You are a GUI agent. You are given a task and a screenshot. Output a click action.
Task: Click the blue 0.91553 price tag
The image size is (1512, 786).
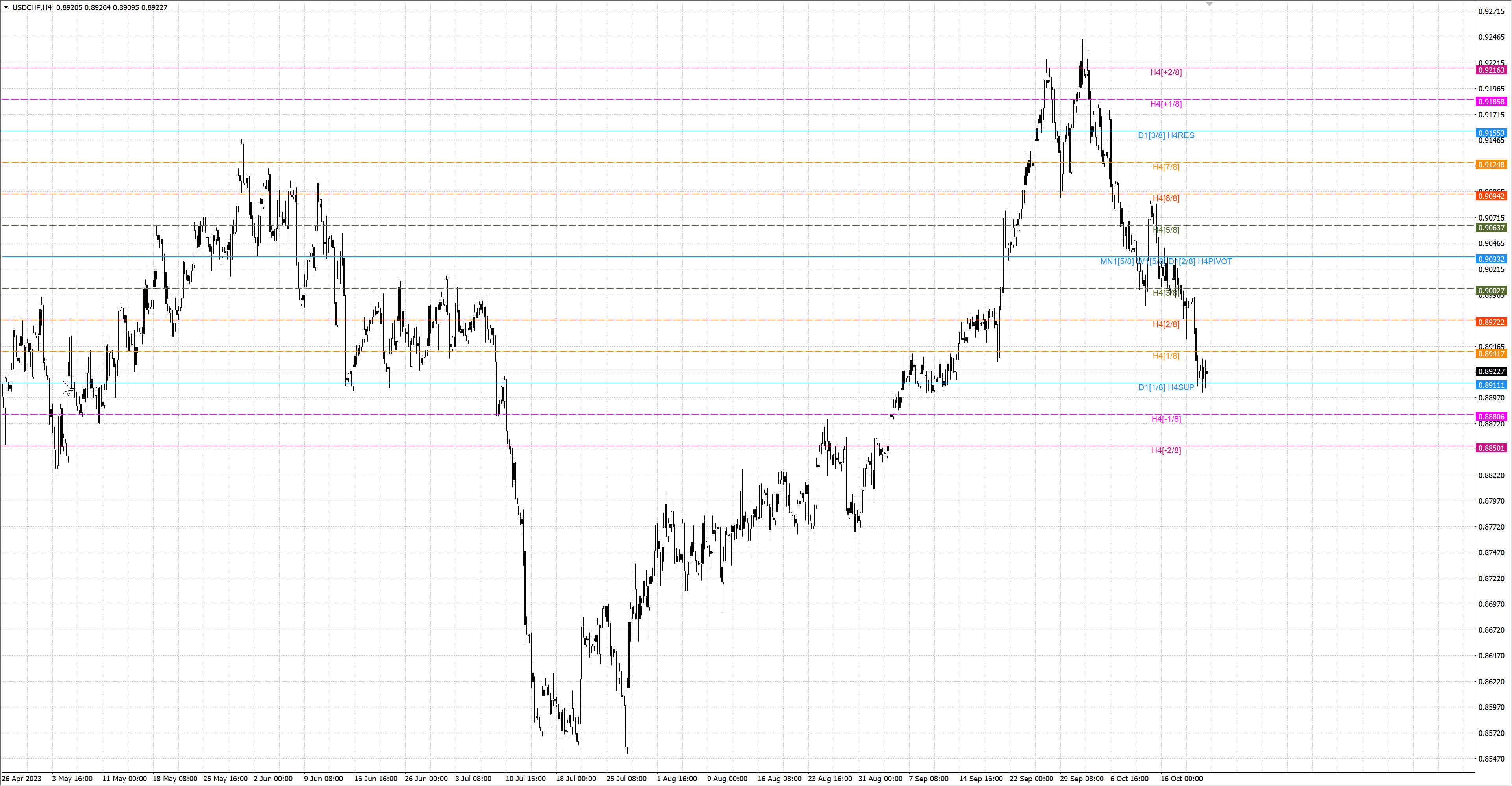tap(1491, 133)
